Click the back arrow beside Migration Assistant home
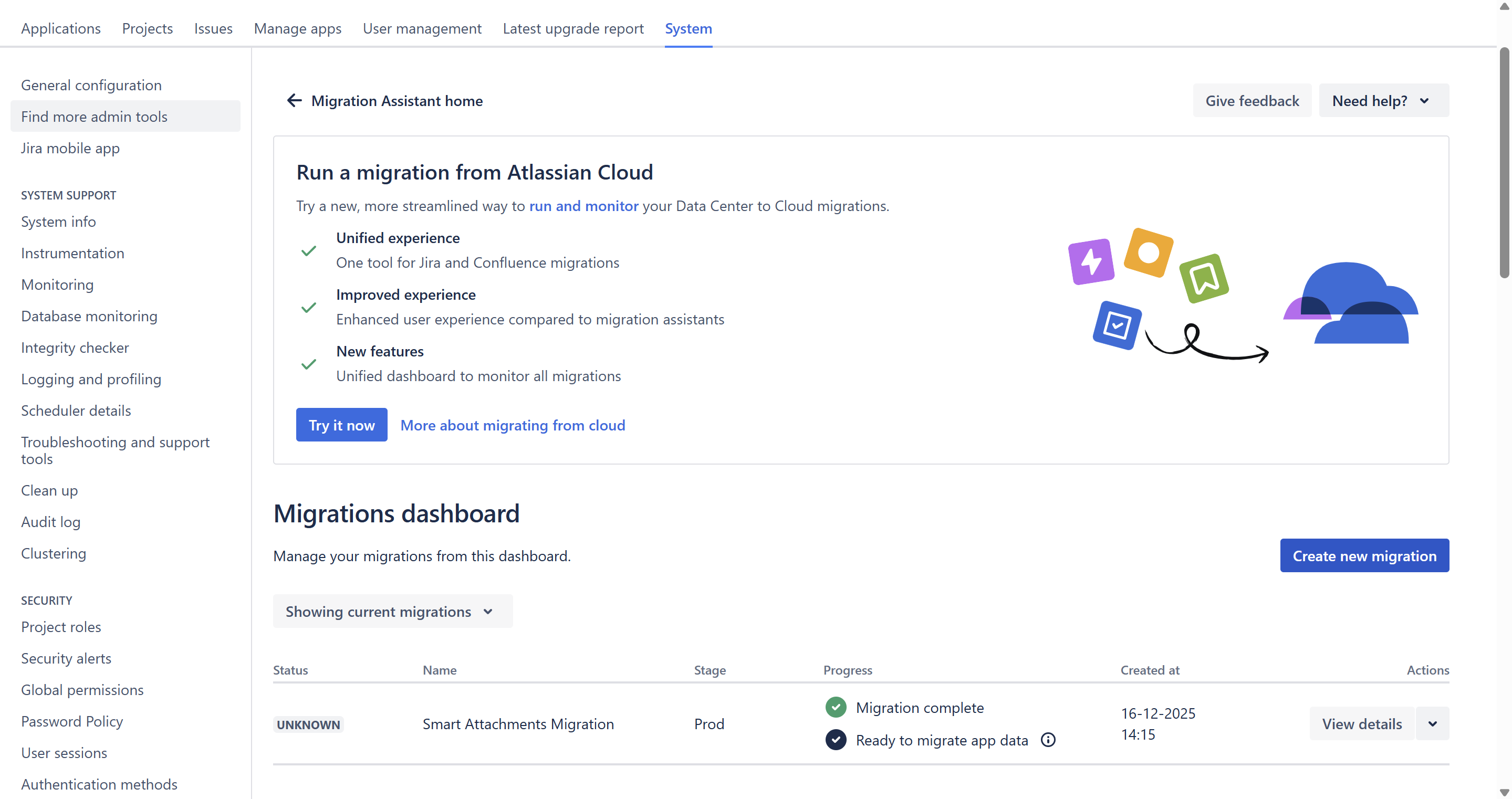1512x799 pixels. click(x=294, y=100)
